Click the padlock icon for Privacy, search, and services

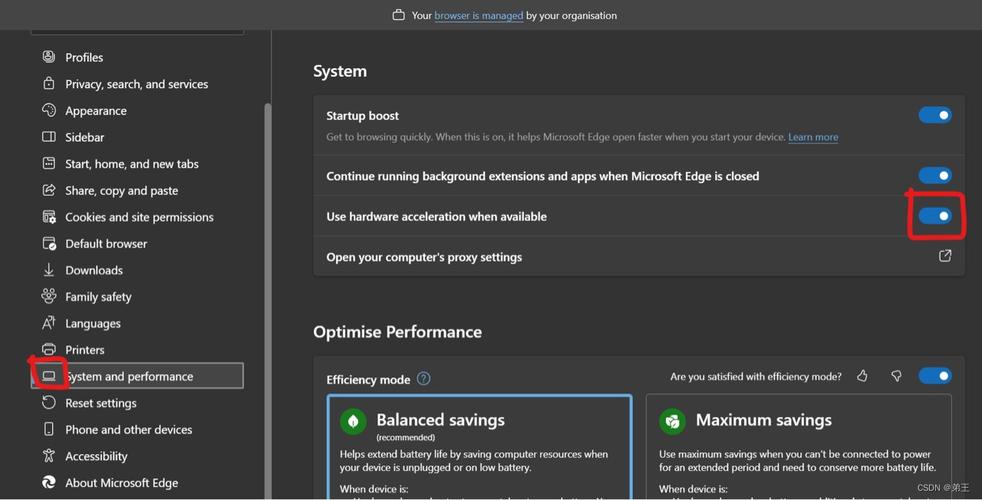[x=49, y=83]
